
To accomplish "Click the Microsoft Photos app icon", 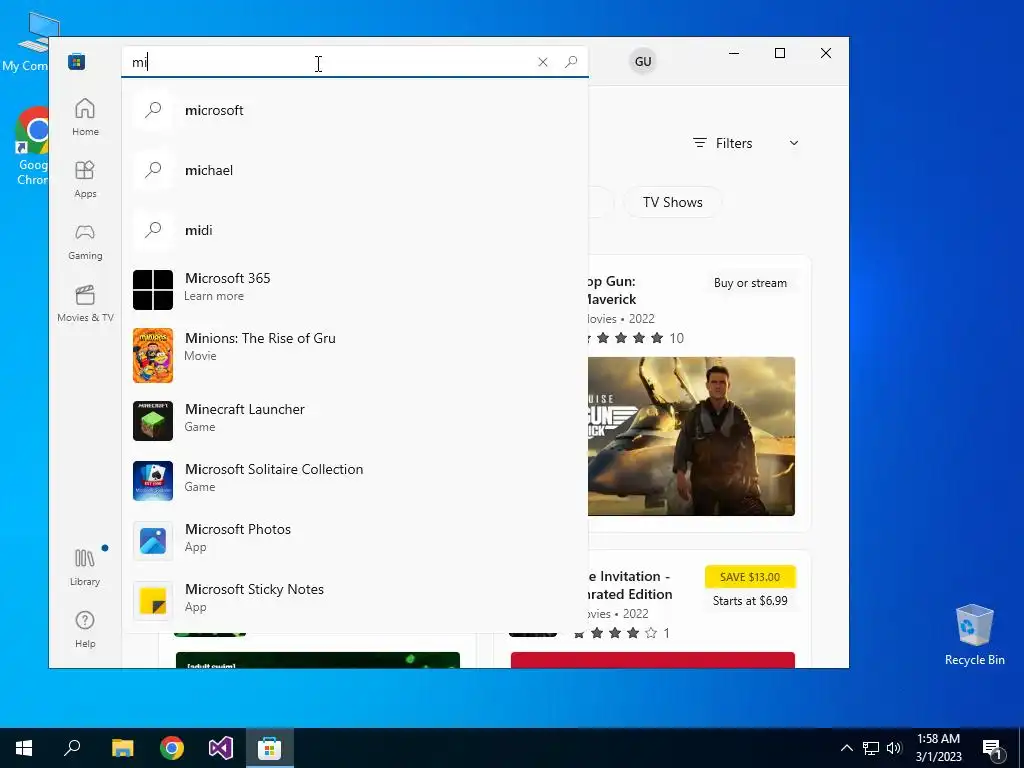I will click(x=153, y=541).
